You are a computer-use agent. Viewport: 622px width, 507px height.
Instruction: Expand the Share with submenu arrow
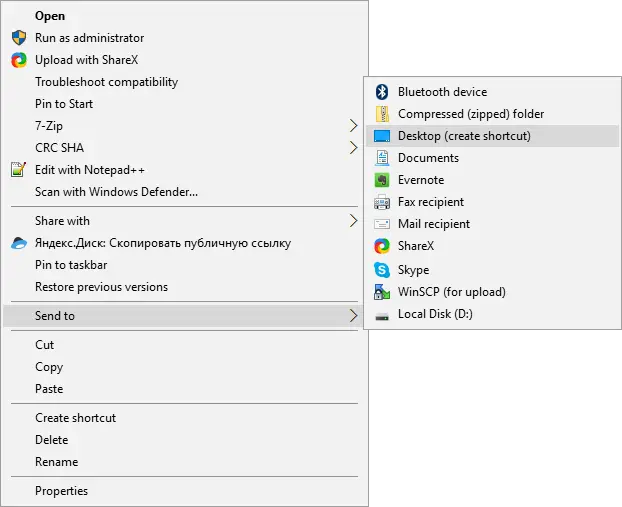[353, 221]
